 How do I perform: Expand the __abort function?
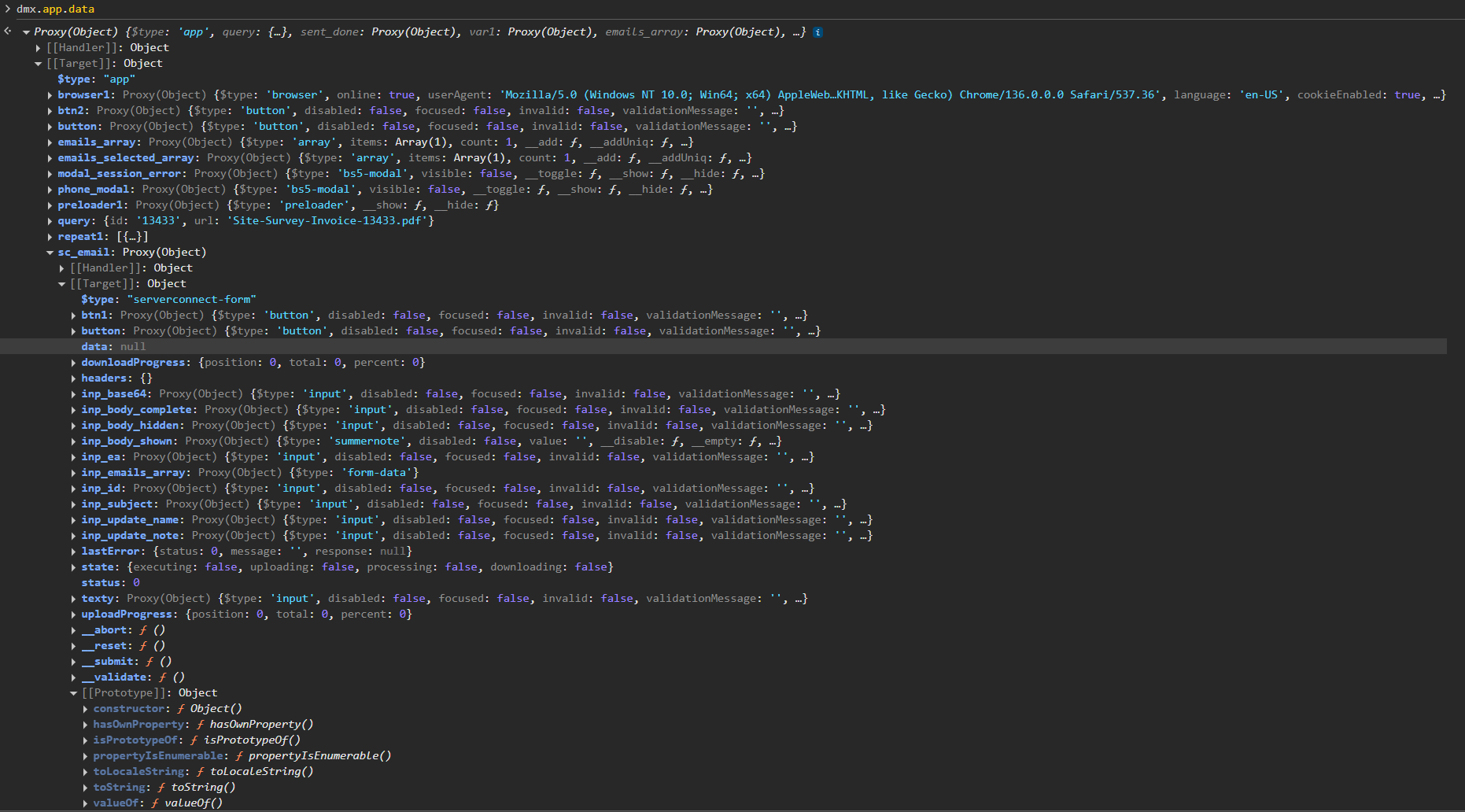(73, 630)
